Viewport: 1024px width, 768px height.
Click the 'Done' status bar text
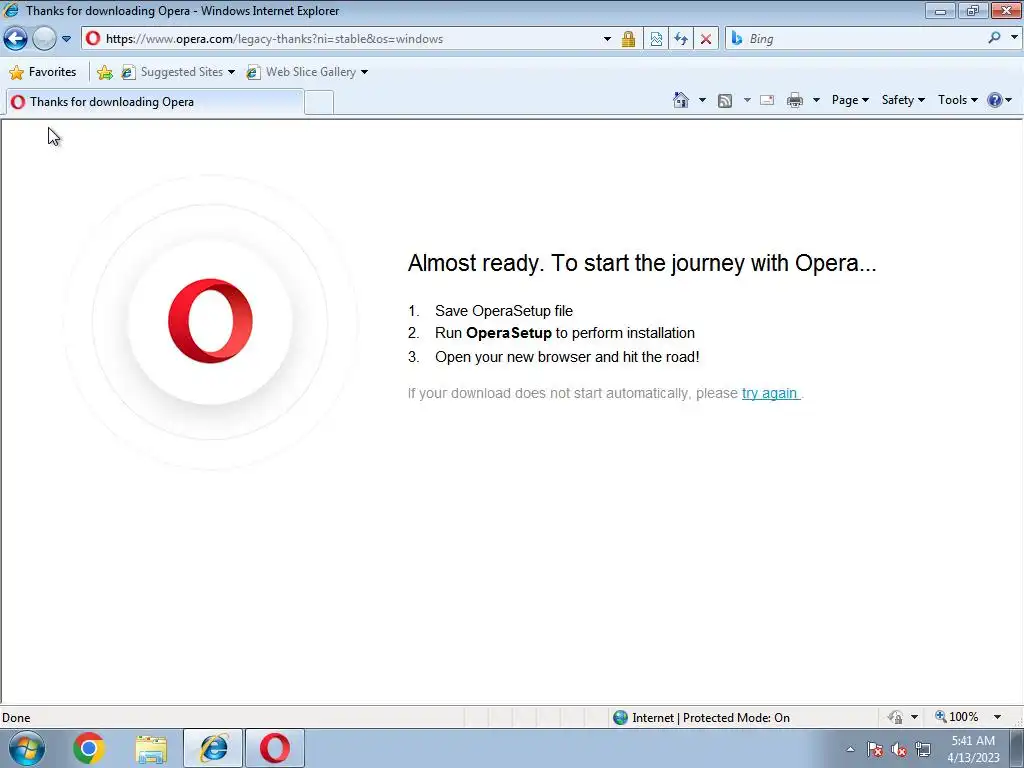pyautogui.click(x=16, y=718)
